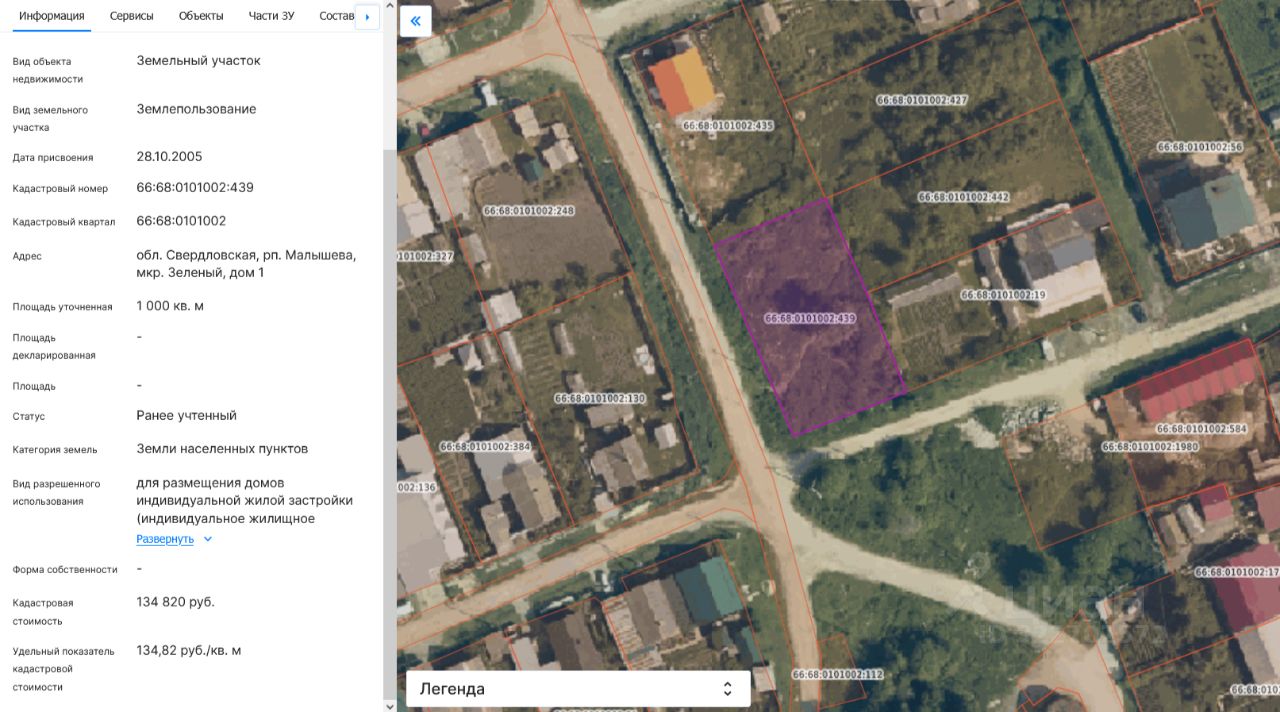1280x712 pixels.
Task: Click the value 134,82 руб./кв. м
Action: 189,651
